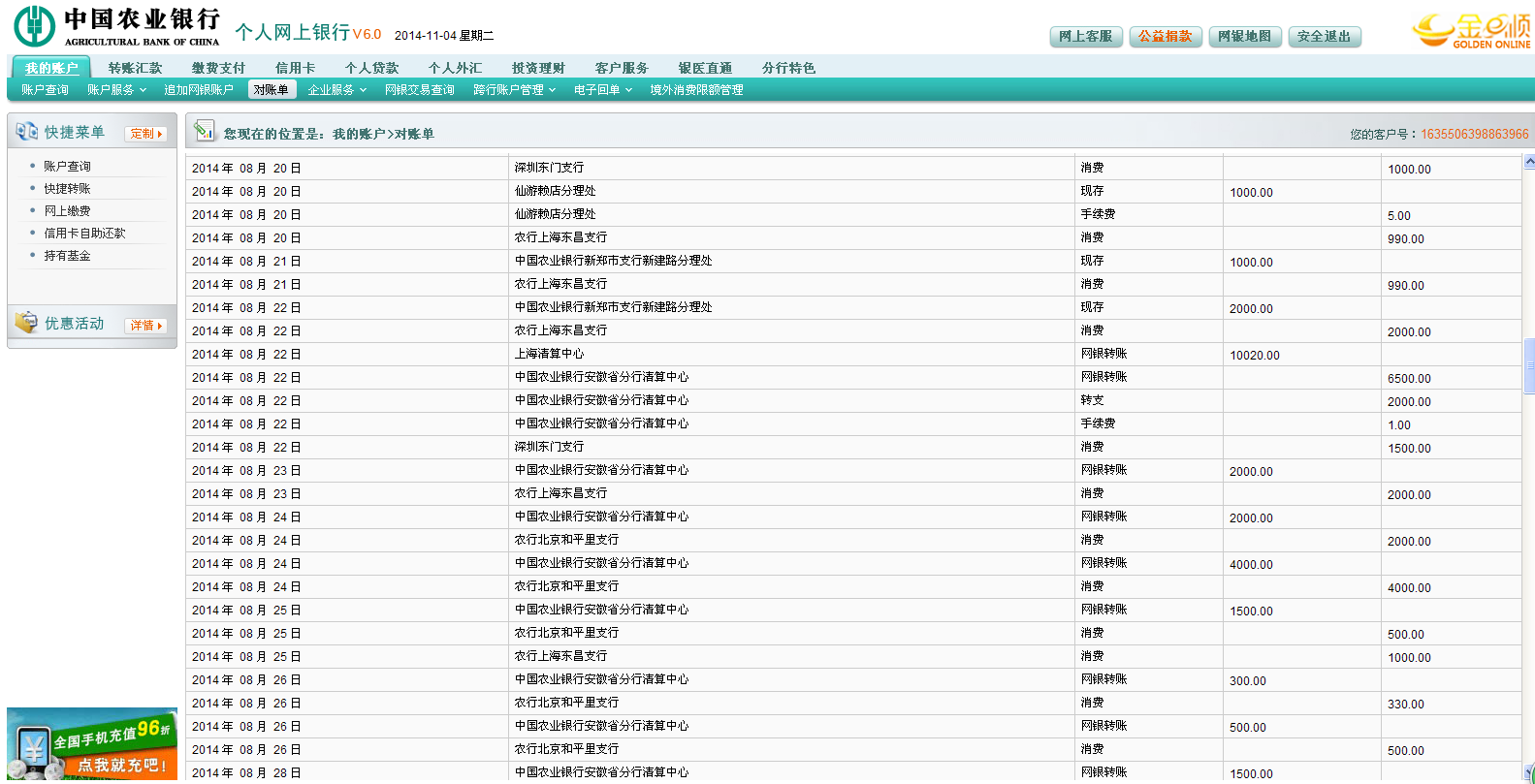Click the 优惠活动 folder icon

(x=26, y=323)
